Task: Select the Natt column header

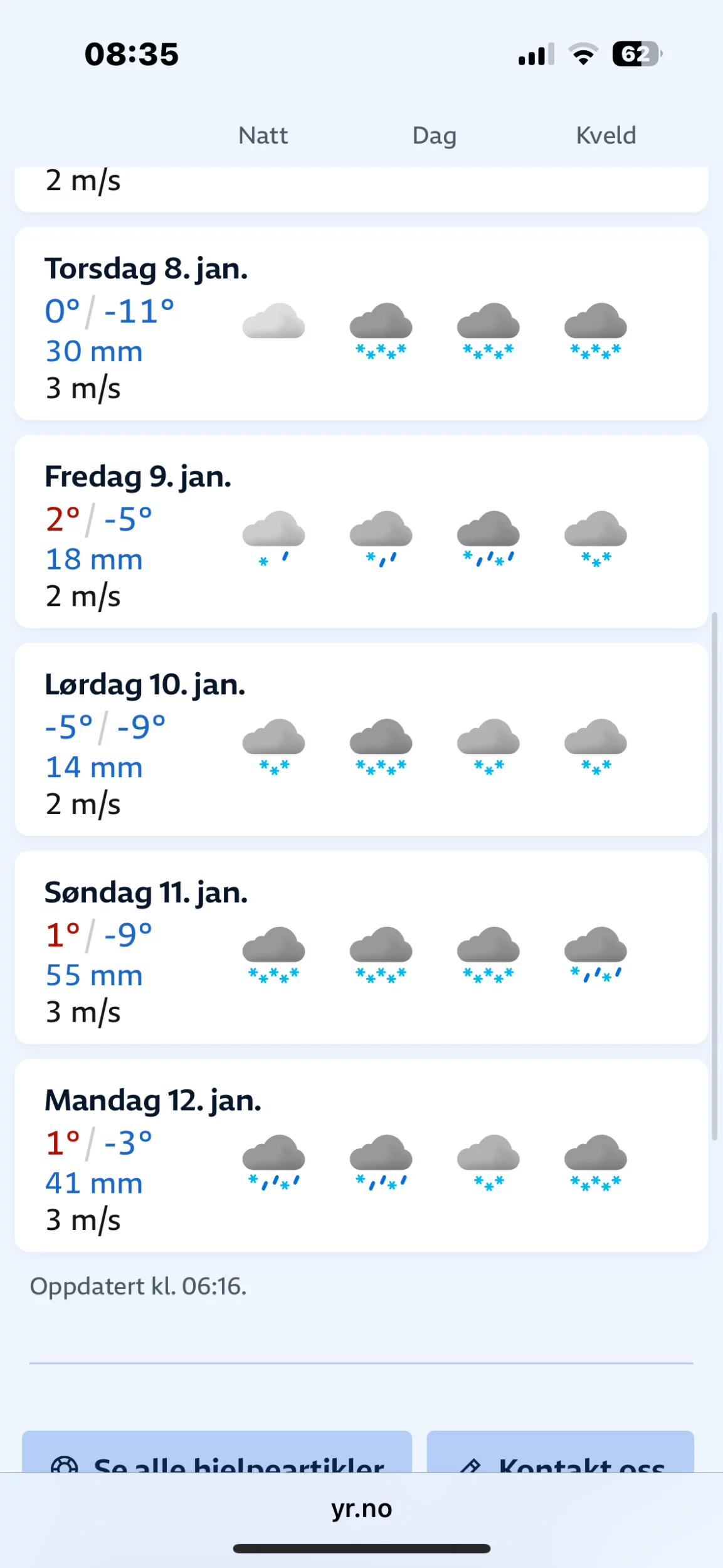Action: click(x=263, y=135)
